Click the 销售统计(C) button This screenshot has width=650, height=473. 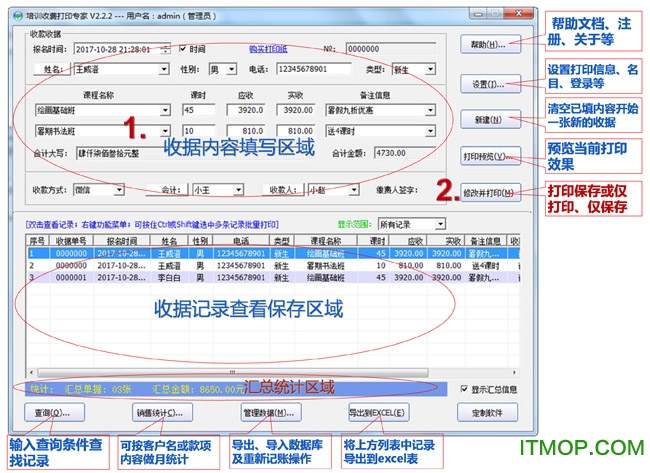[162, 412]
